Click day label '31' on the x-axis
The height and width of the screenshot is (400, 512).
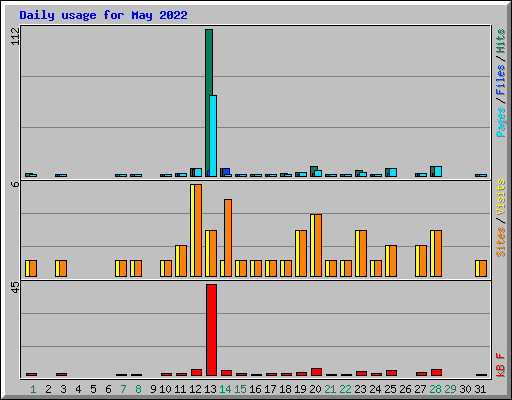480,389
